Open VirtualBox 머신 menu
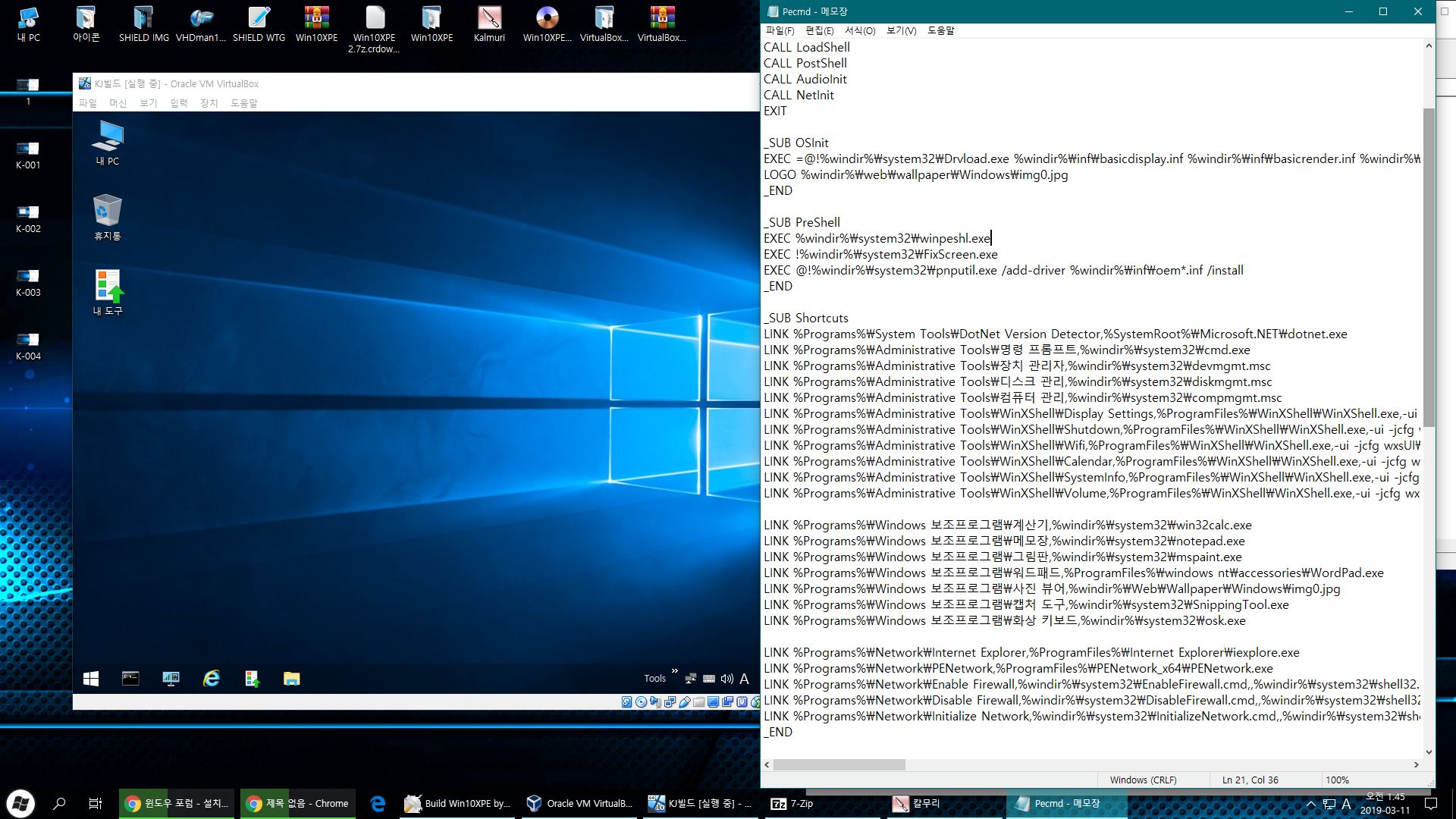 click(x=118, y=103)
